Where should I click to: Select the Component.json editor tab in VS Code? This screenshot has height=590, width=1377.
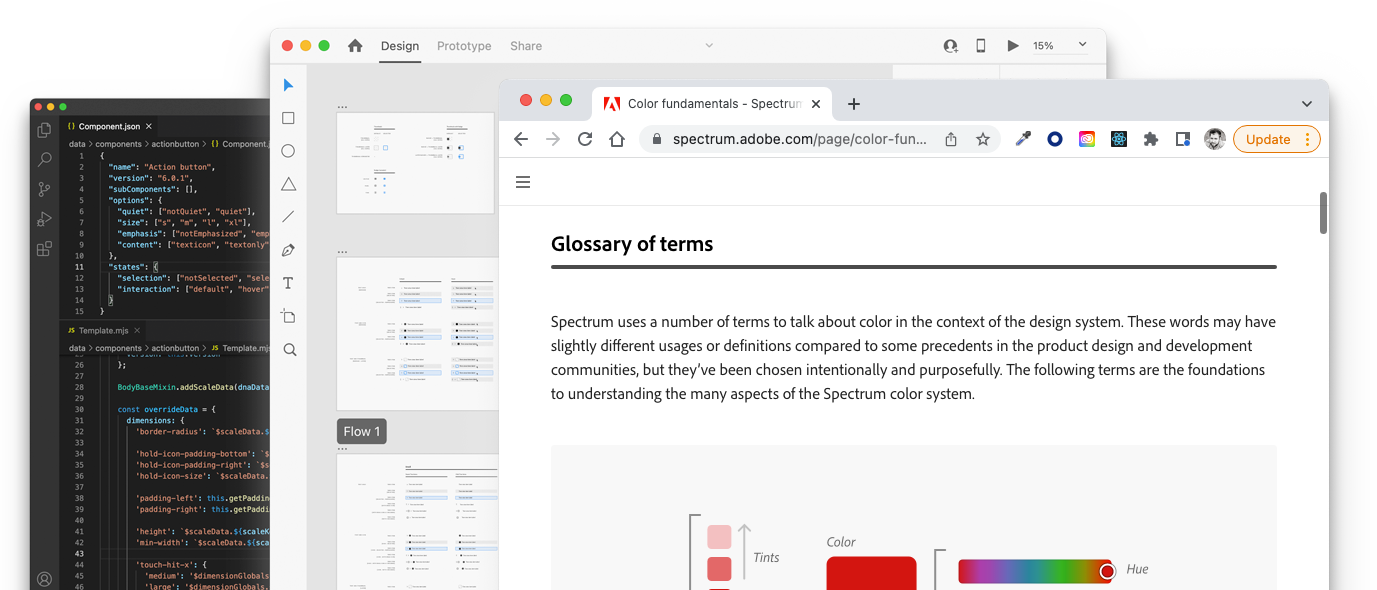point(109,126)
